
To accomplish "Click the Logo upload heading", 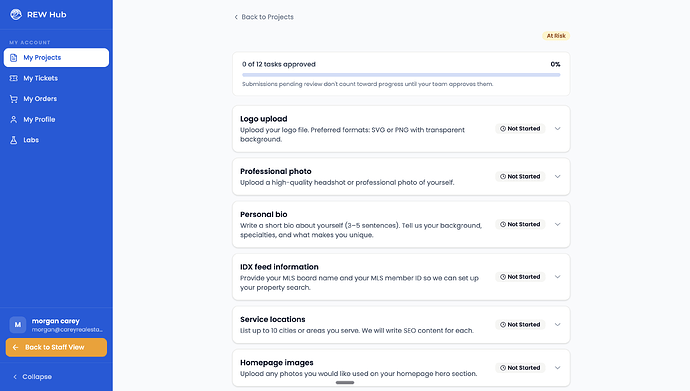I will (264, 119).
